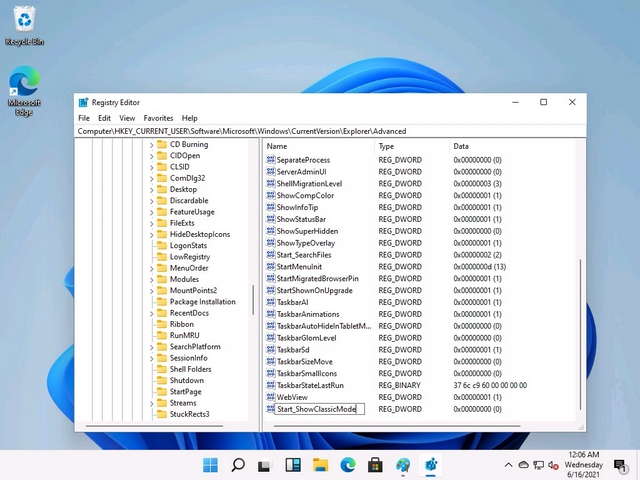The image size is (640, 480).
Task: Open Microsoft Edge desktop shortcut
Action: (x=24, y=84)
